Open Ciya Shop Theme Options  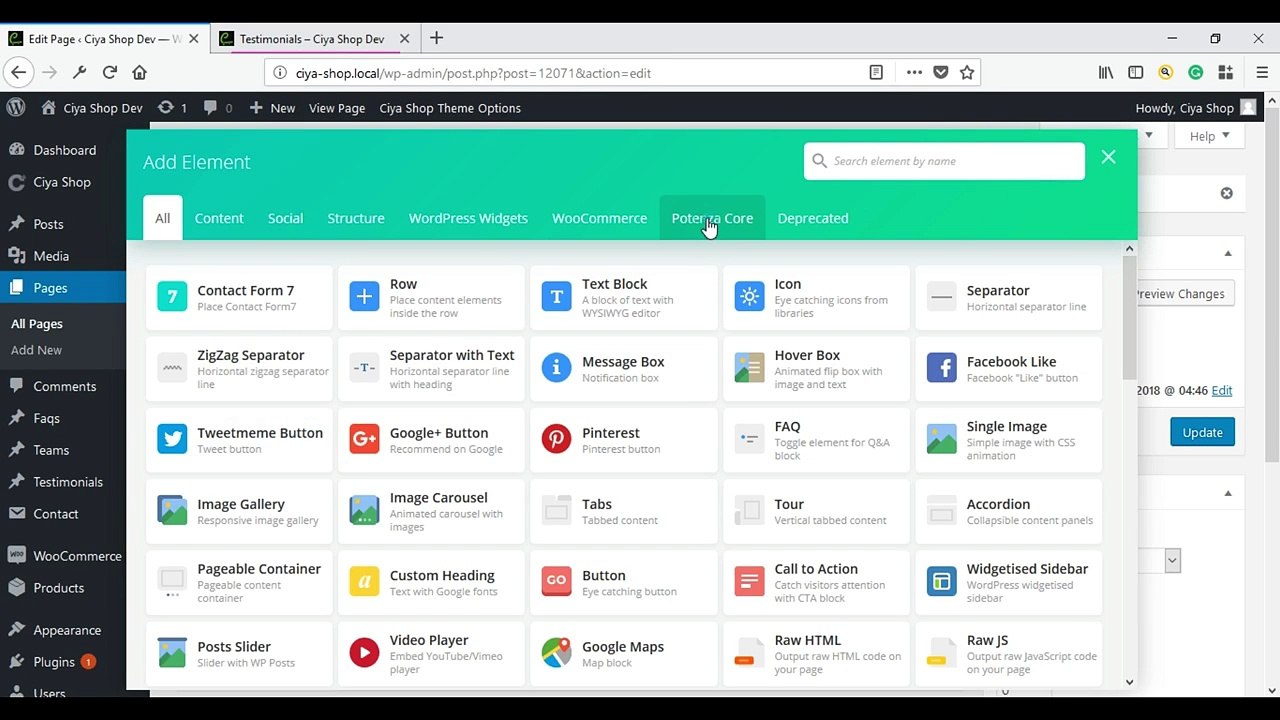pyautogui.click(x=450, y=108)
